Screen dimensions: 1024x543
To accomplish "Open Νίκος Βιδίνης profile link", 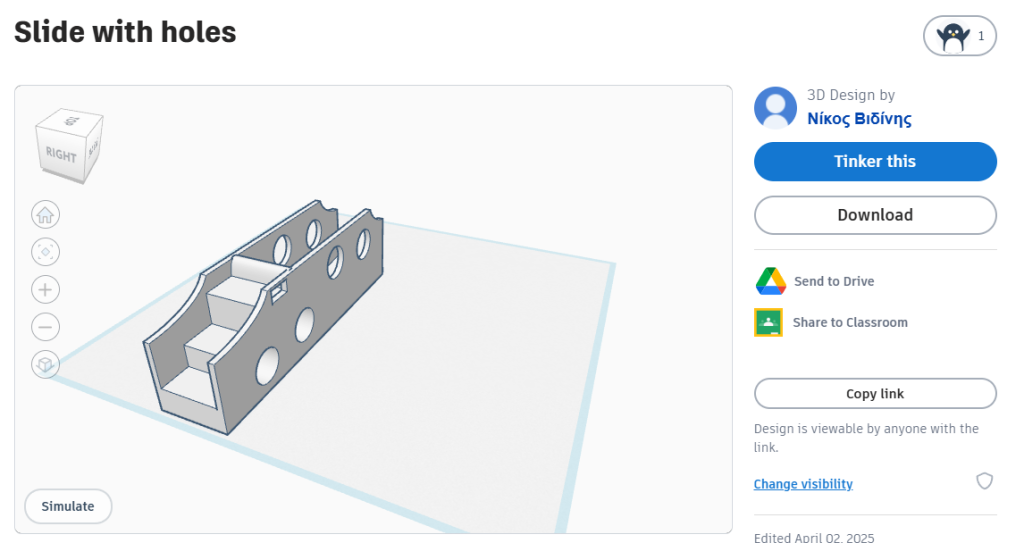I will 859,119.
